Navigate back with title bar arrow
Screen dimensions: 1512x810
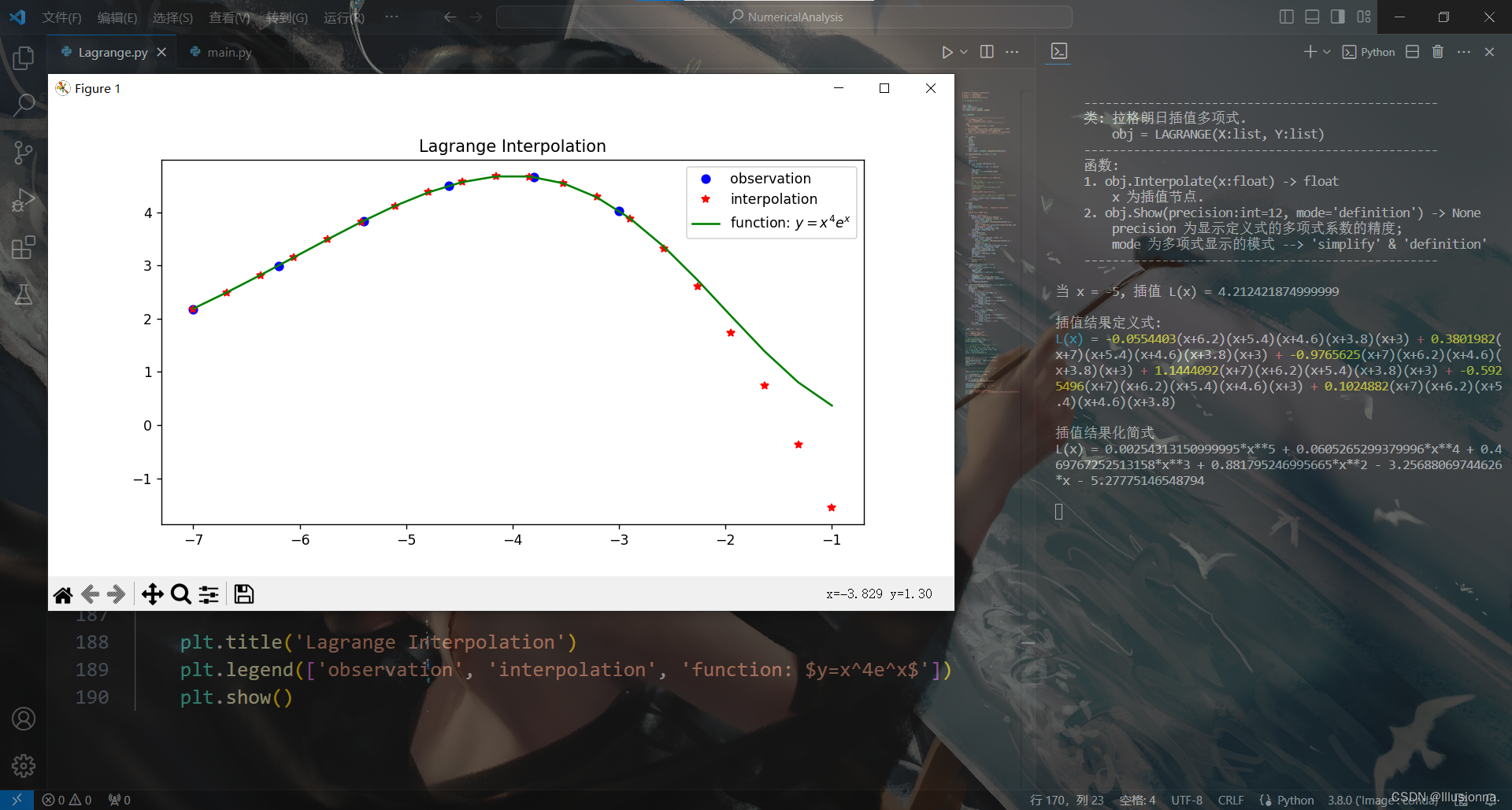point(450,17)
